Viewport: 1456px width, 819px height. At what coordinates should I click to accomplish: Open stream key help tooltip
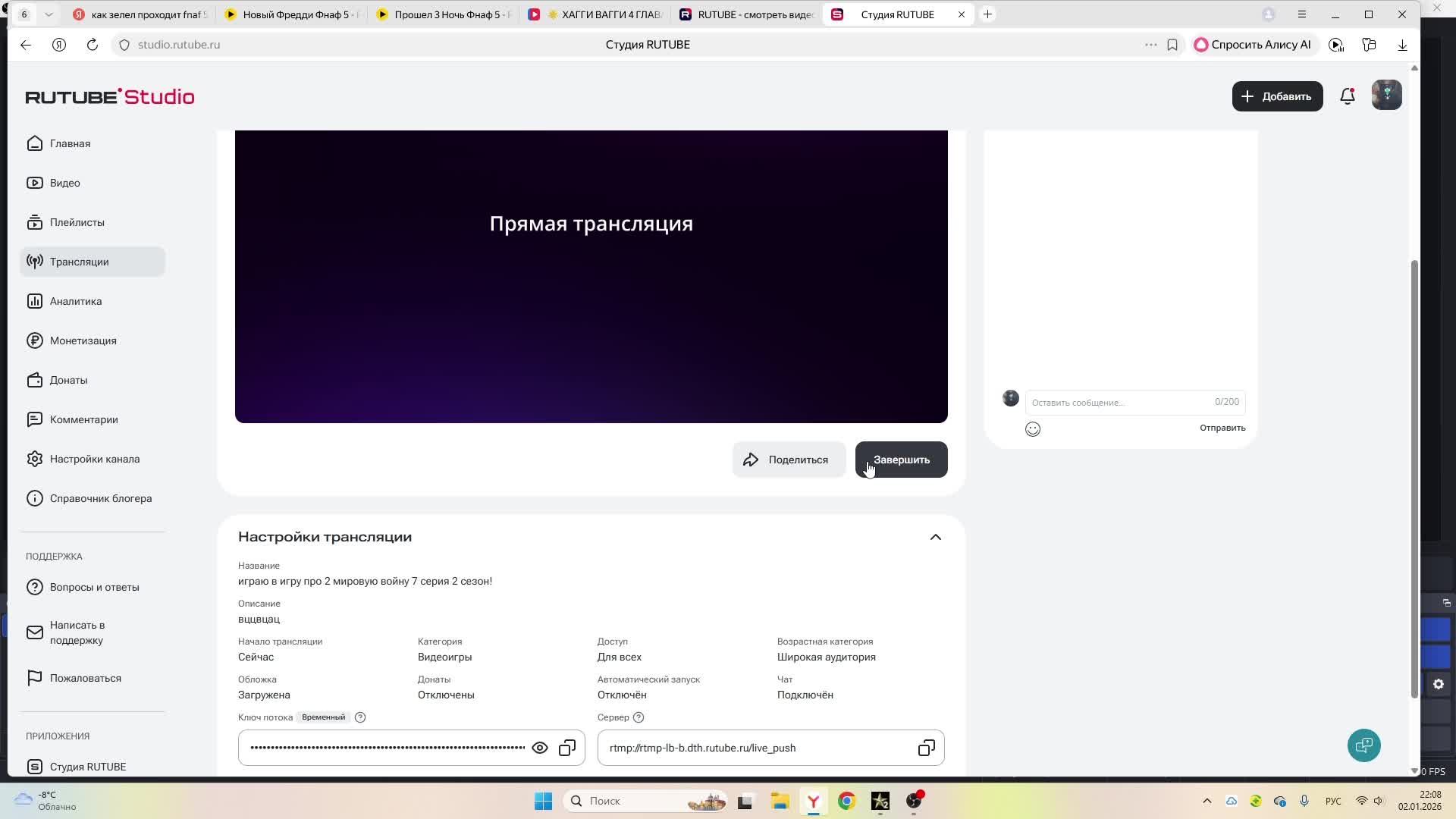pos(359,717)
